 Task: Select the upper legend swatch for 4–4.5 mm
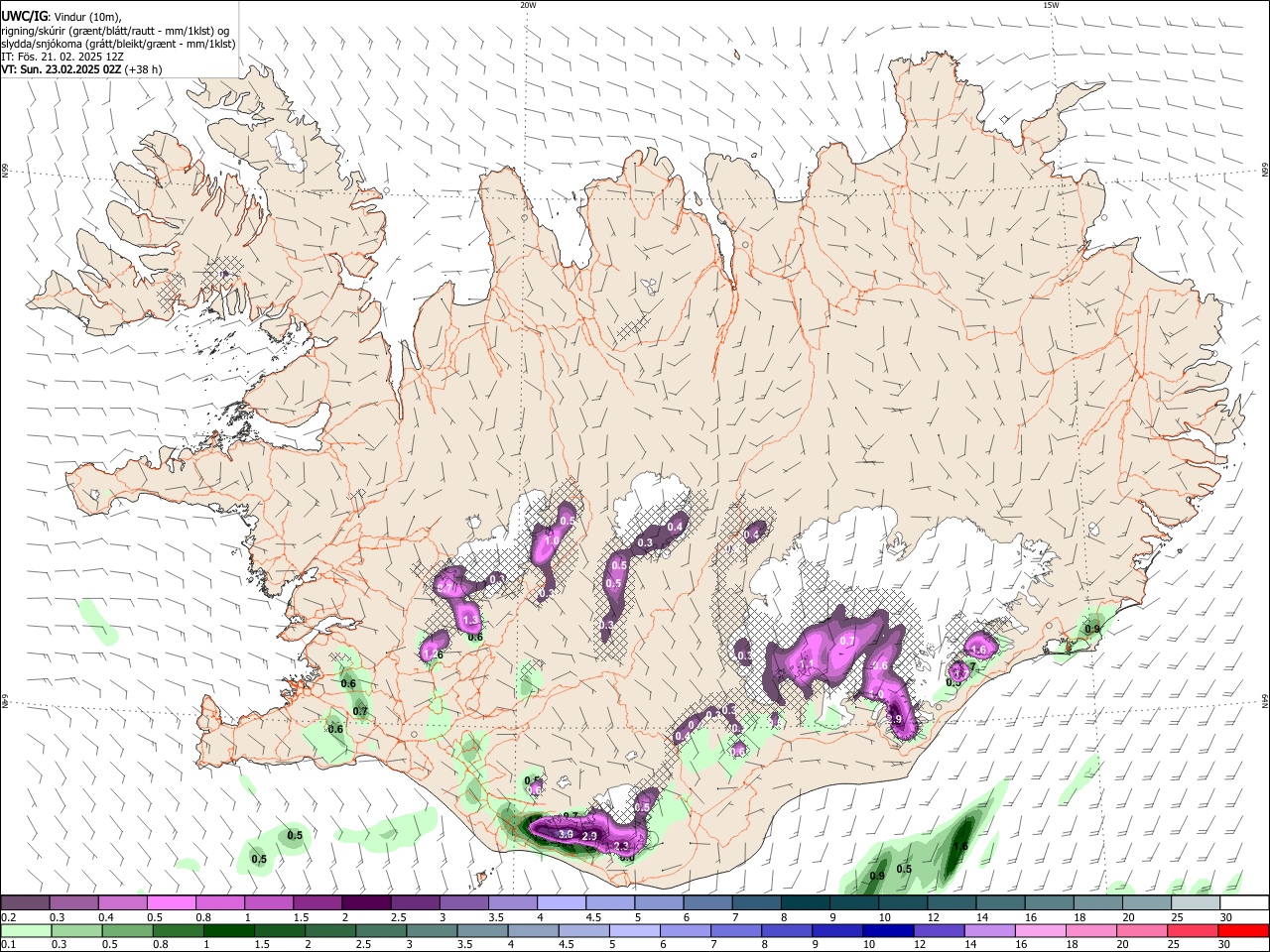[x=560, y=903]
